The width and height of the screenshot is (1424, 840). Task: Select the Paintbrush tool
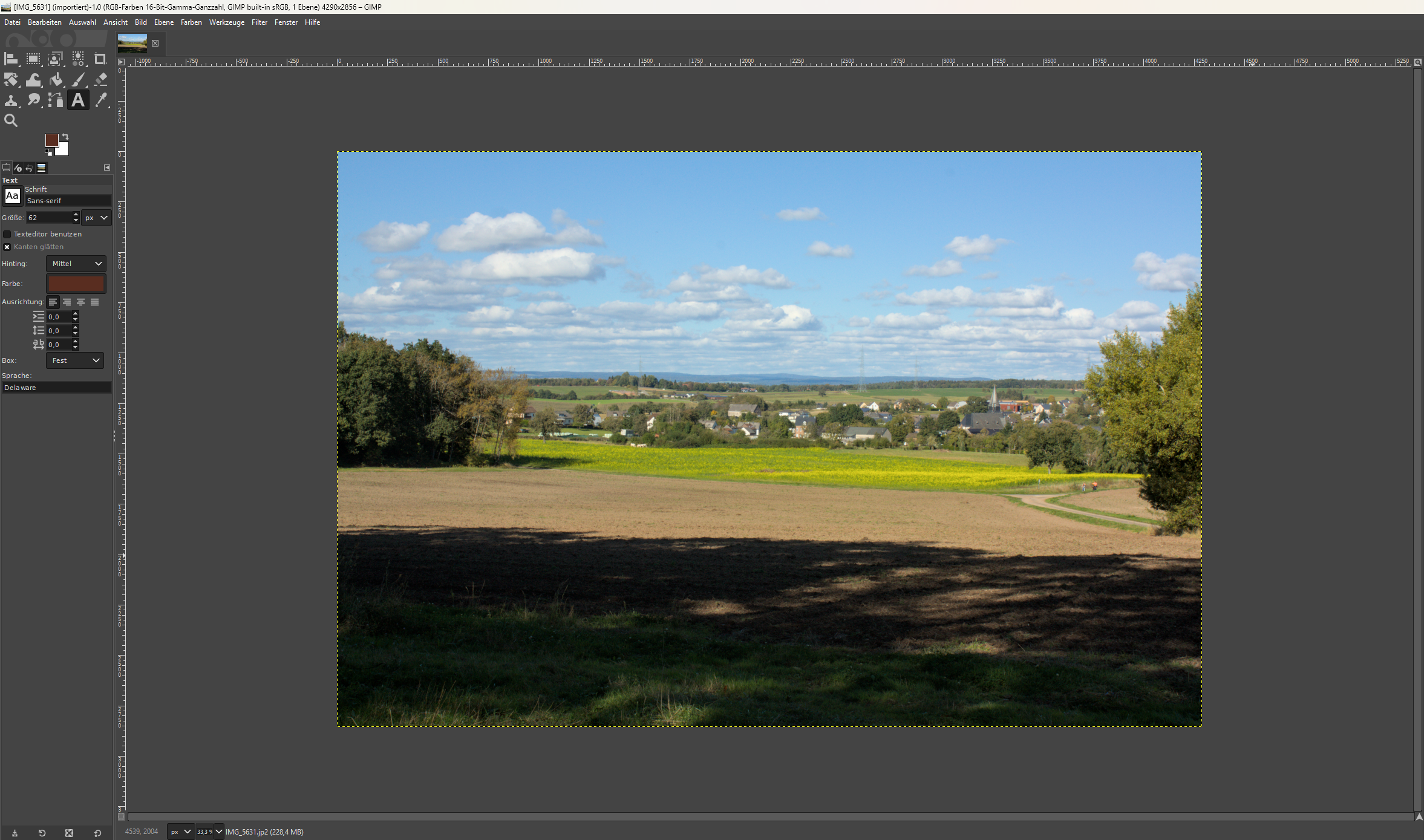(x=79, y=80)
